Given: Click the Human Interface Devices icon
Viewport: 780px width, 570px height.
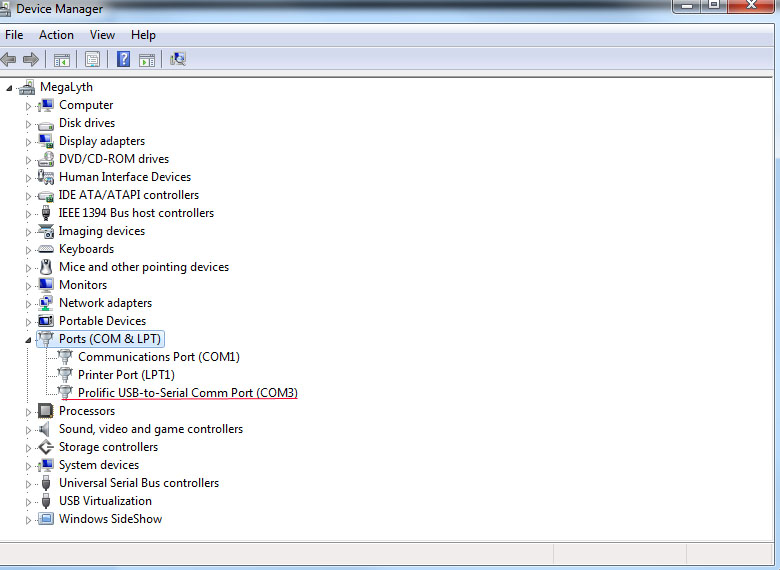Looking at the screenshot, I should click(46, 177).
